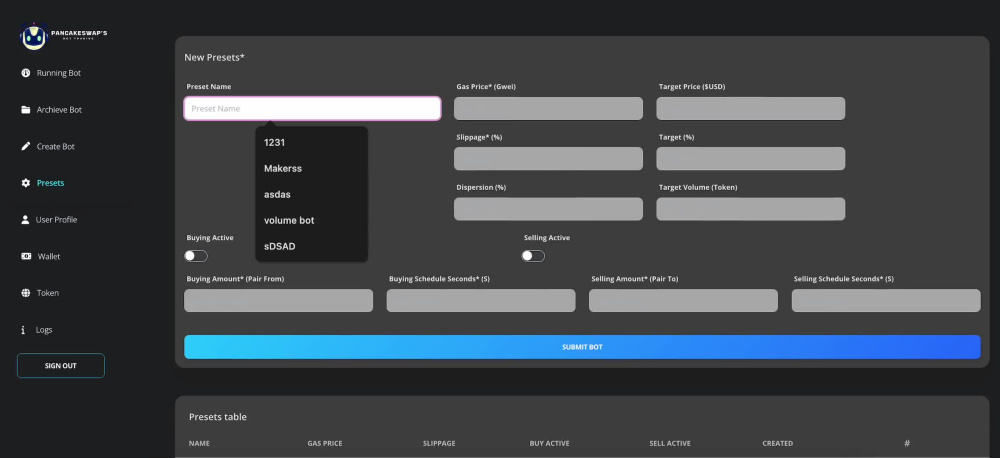The width and height of the screenshot is (1000, 458).
Task: Click the # column header
Action: click(907, 443)
